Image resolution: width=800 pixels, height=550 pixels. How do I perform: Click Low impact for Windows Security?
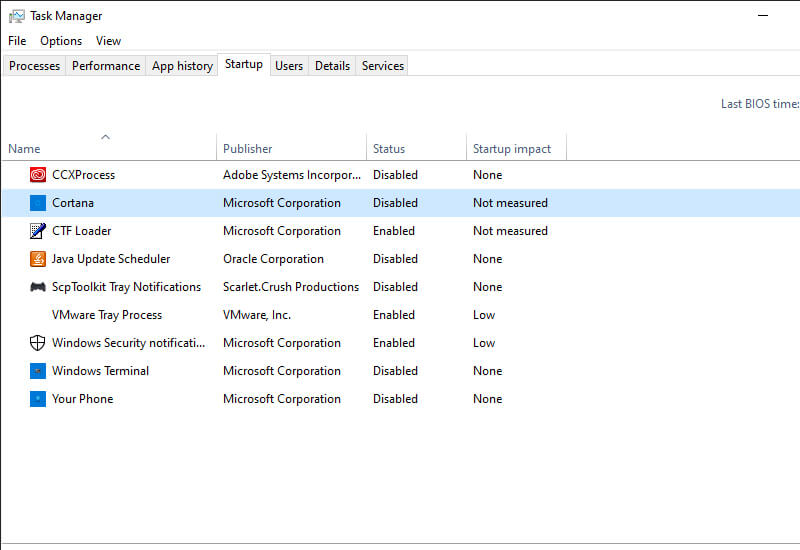tap(484, 343)
